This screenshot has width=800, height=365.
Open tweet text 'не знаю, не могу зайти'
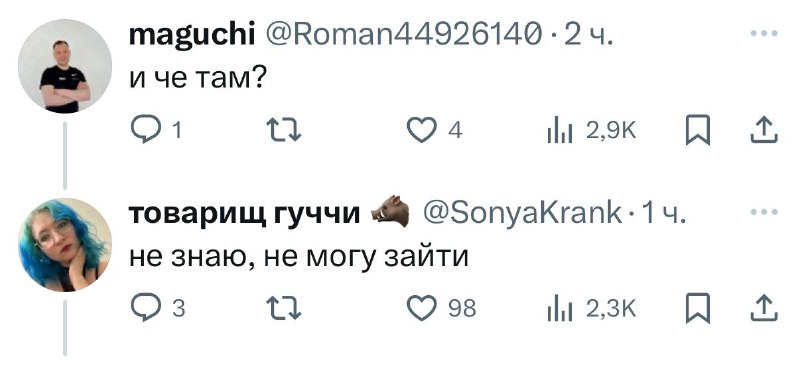[298, 257]
